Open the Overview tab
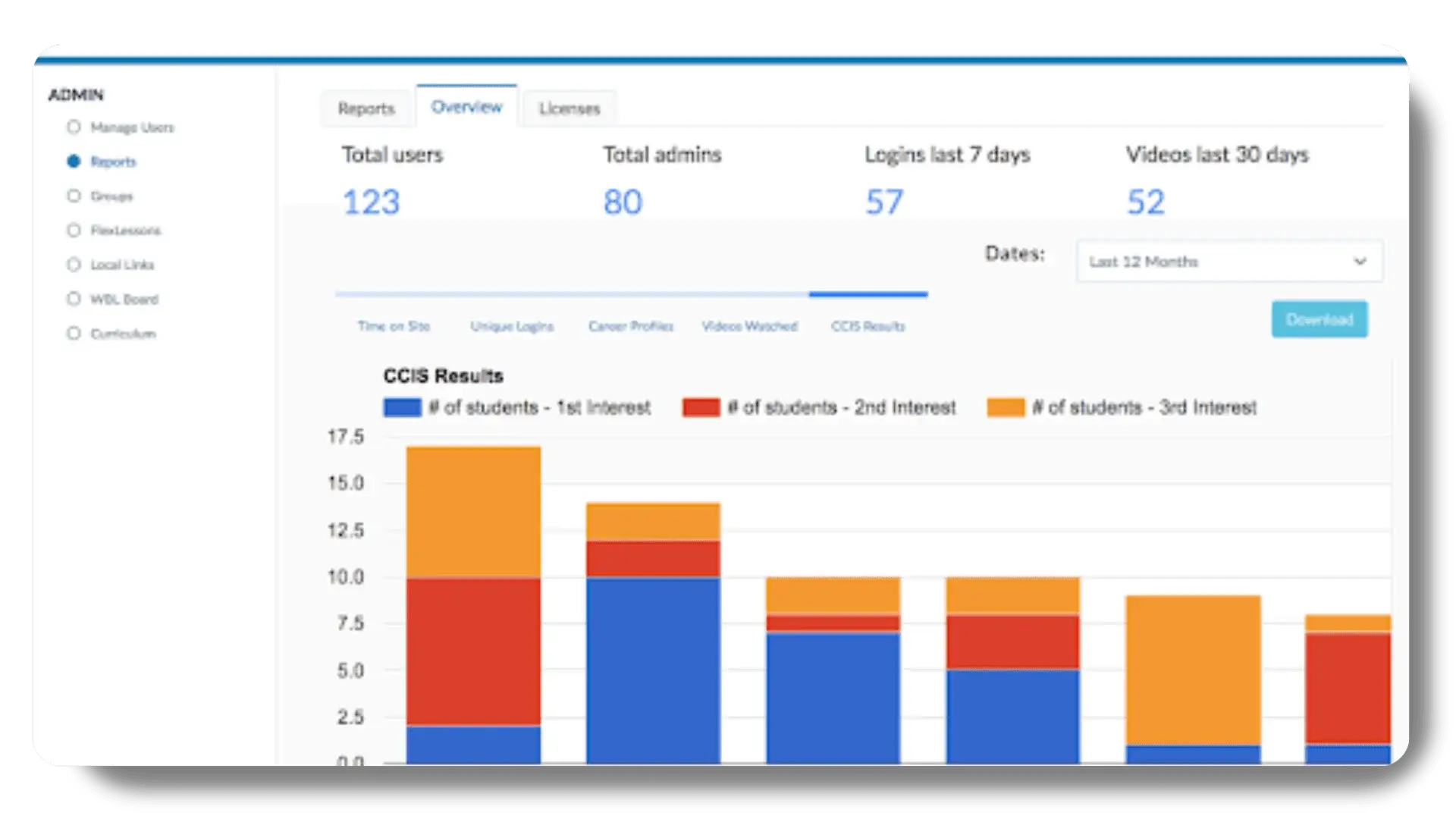Screen dimensions: 1456x819 tap(466, 107)
